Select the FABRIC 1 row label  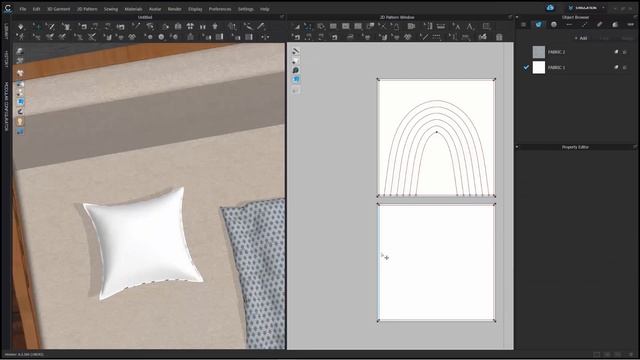point(556,67)
